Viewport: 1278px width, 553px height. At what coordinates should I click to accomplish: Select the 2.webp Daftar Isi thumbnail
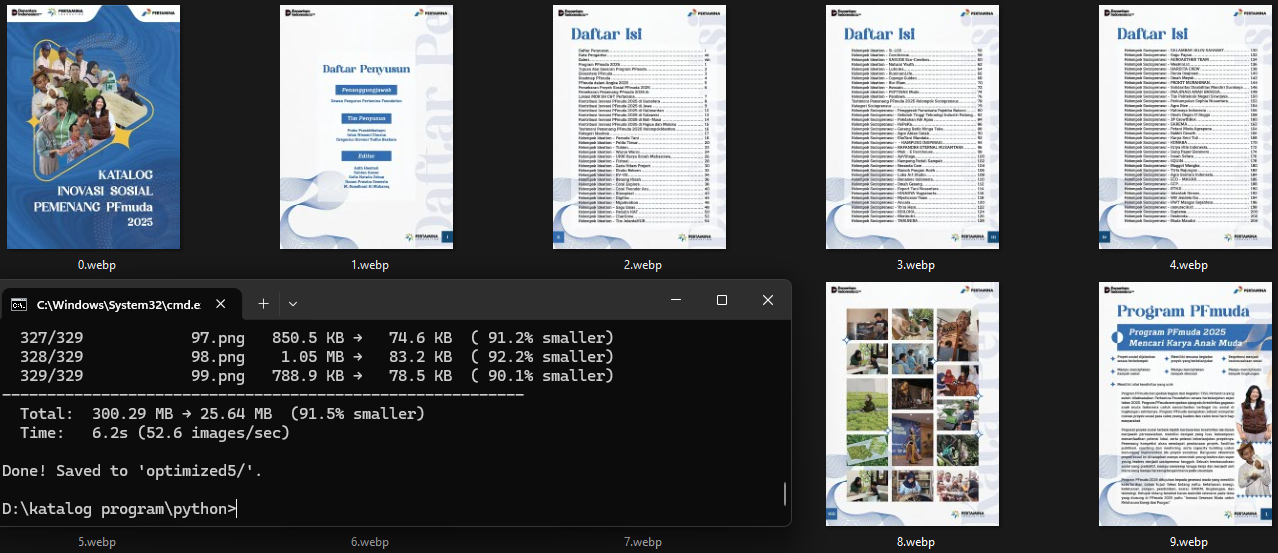coord(641,127)
